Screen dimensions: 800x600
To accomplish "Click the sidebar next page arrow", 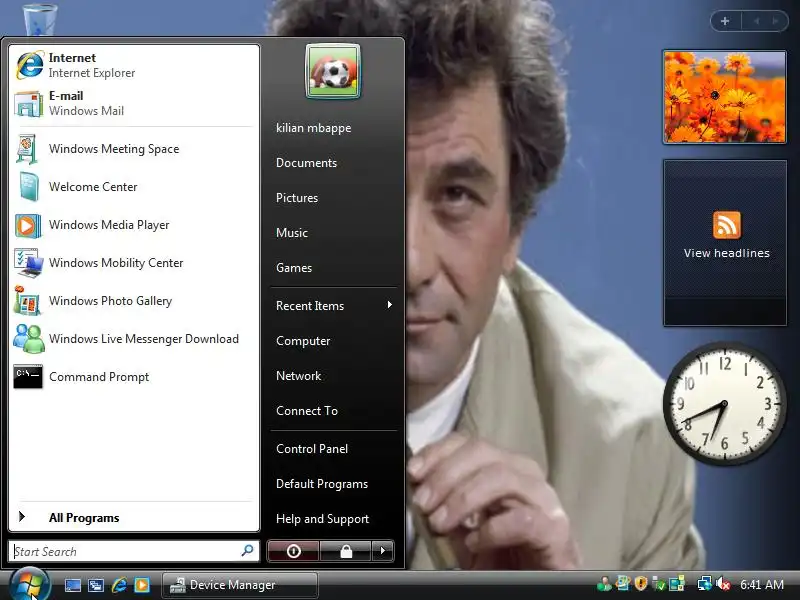I will 775,21.
